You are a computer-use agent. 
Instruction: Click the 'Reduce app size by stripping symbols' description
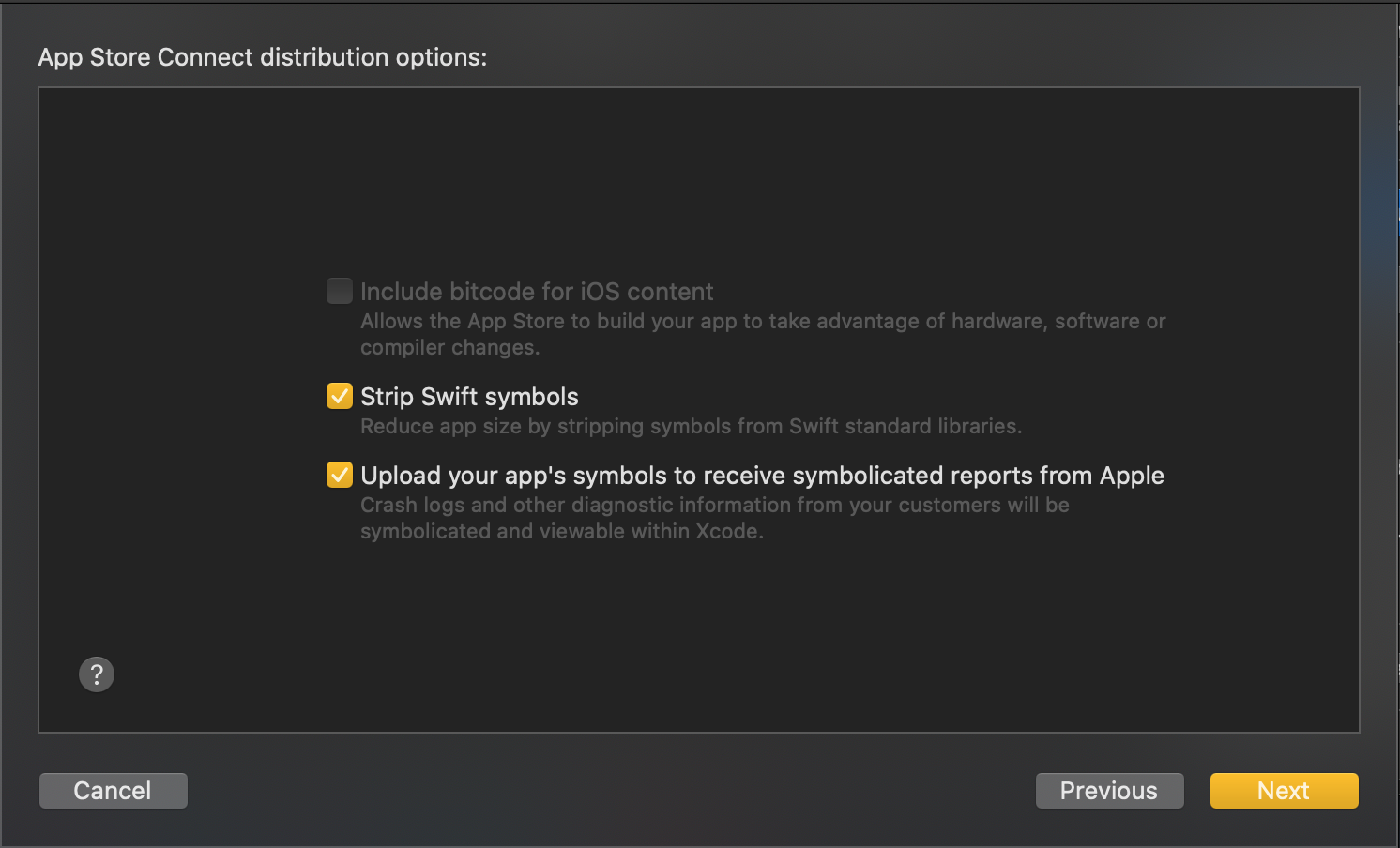691,426
